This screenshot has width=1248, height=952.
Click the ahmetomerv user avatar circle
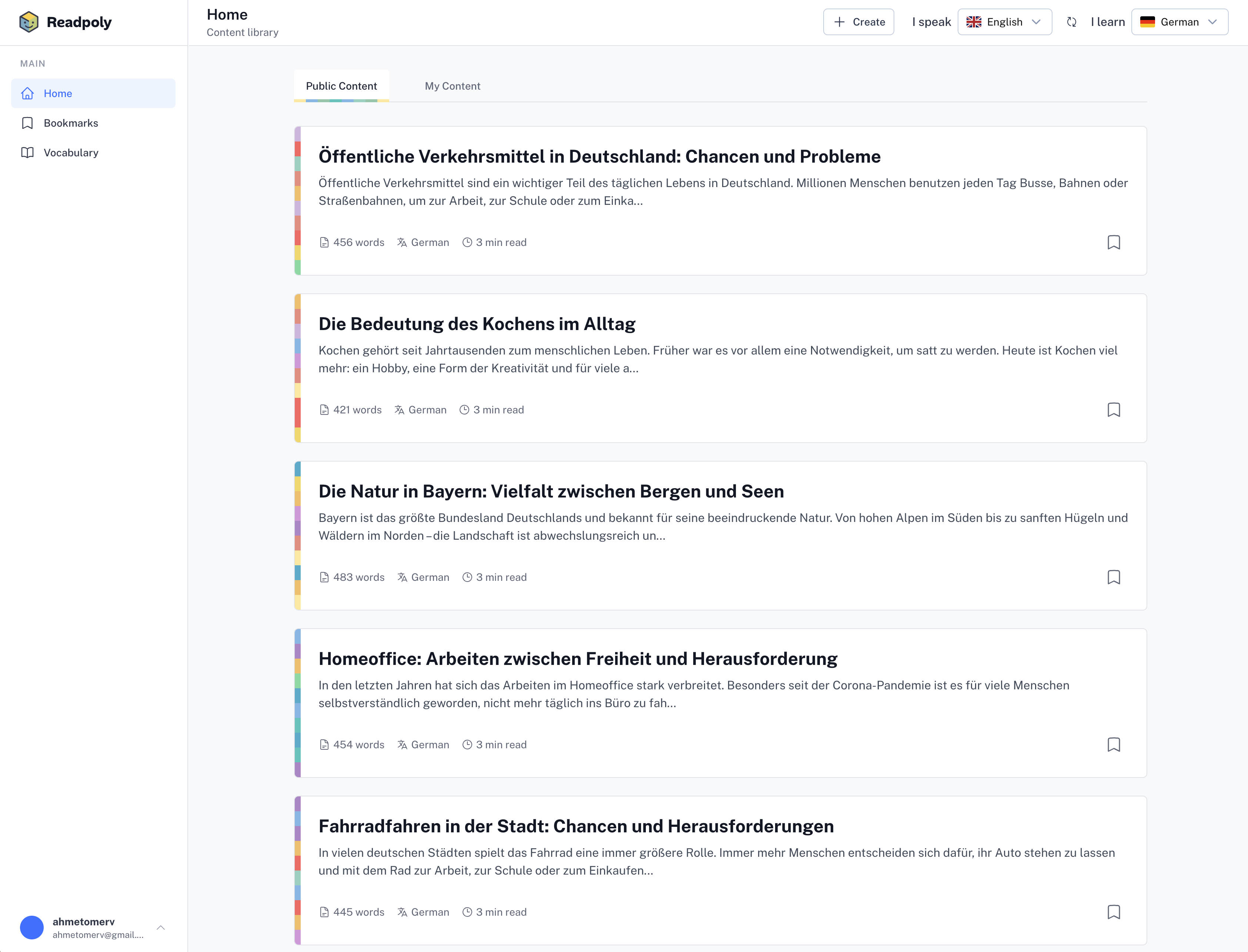(32, 928)
